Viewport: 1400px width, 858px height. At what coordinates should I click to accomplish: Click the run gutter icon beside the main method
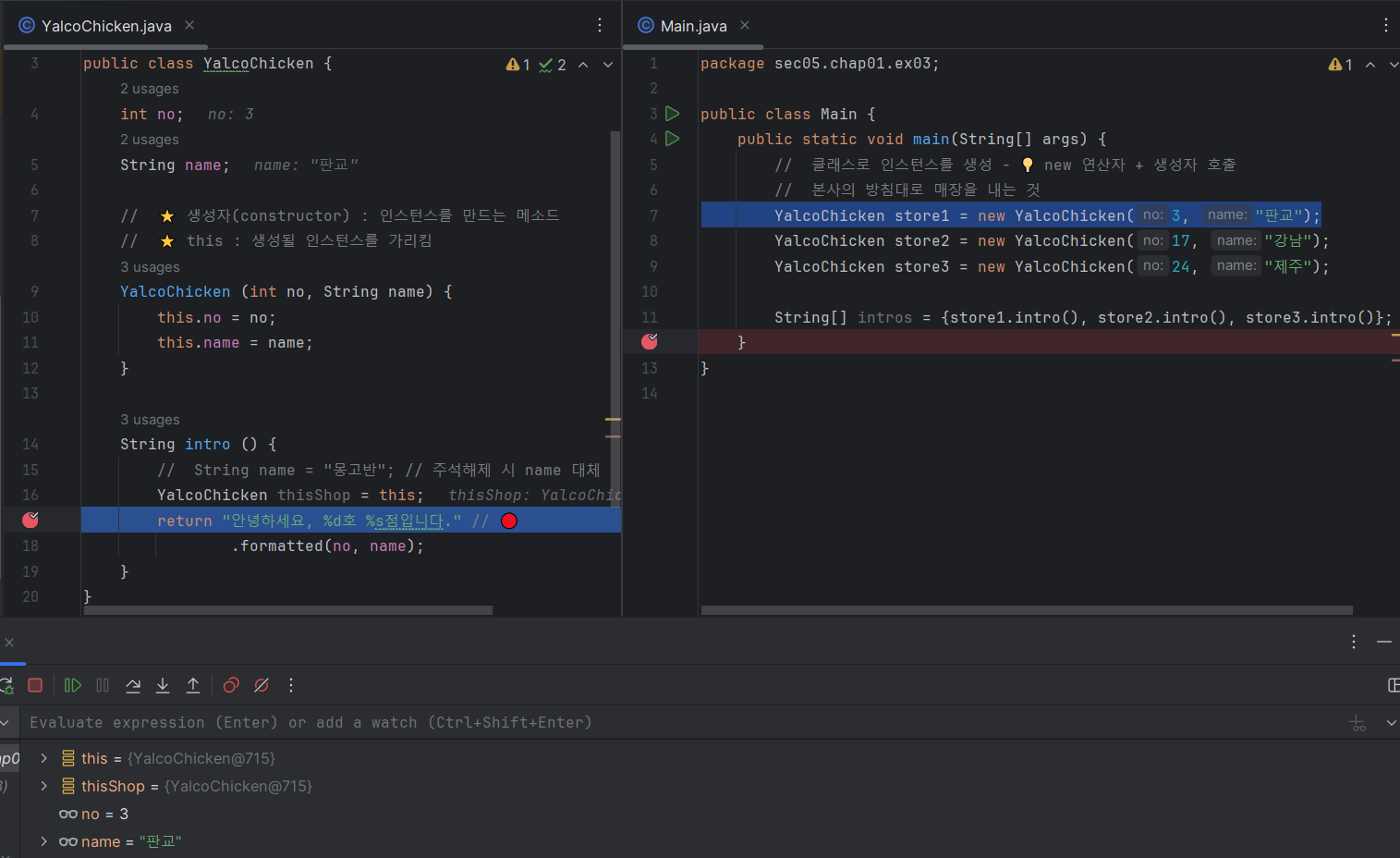tap(673, 139)
